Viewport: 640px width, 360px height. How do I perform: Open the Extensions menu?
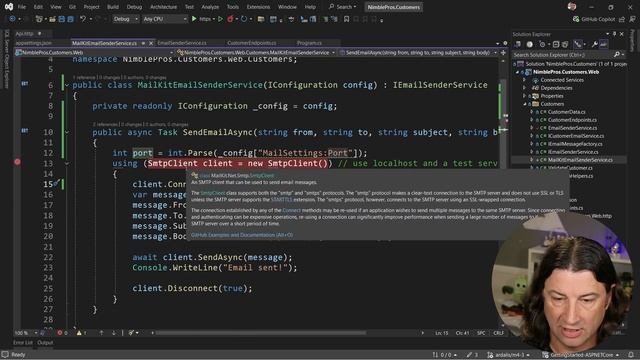258,7
